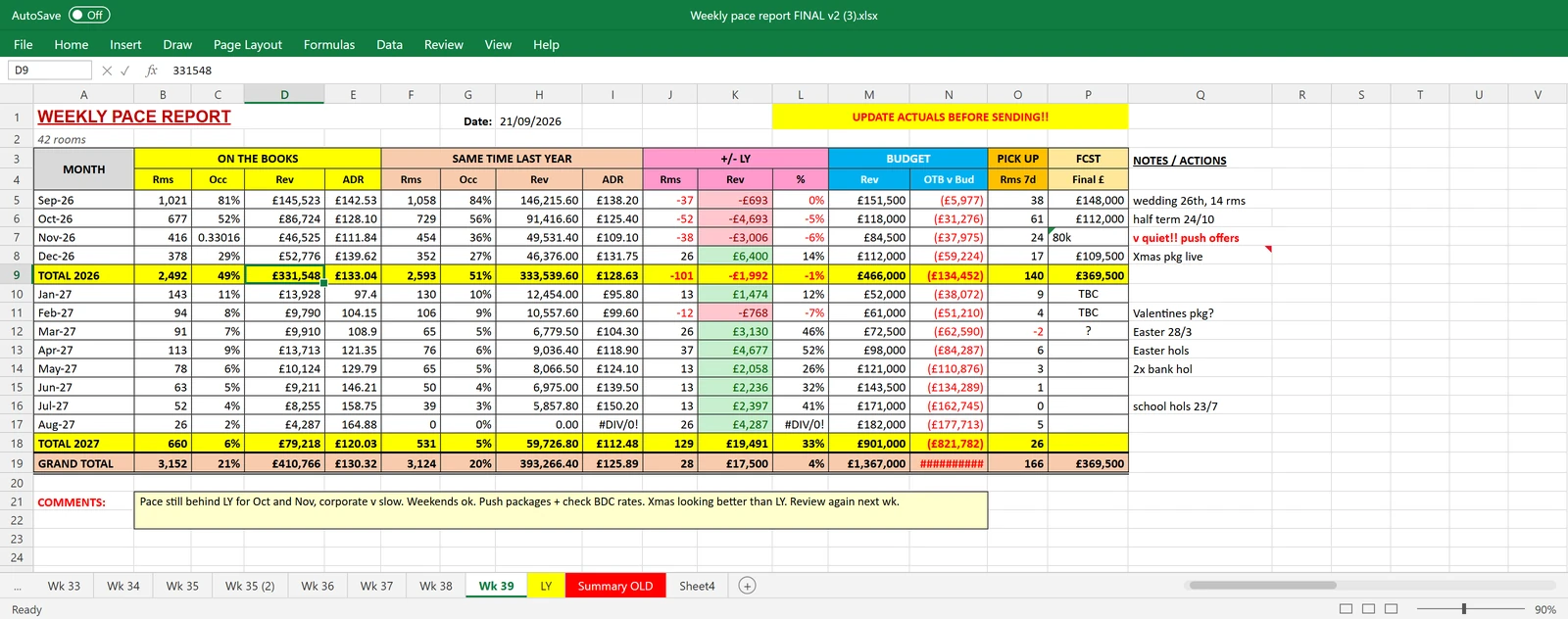This screenshot has height=619, width=1568.
Task: Select the date cell 21/09/2026
Action: point(539,121)
